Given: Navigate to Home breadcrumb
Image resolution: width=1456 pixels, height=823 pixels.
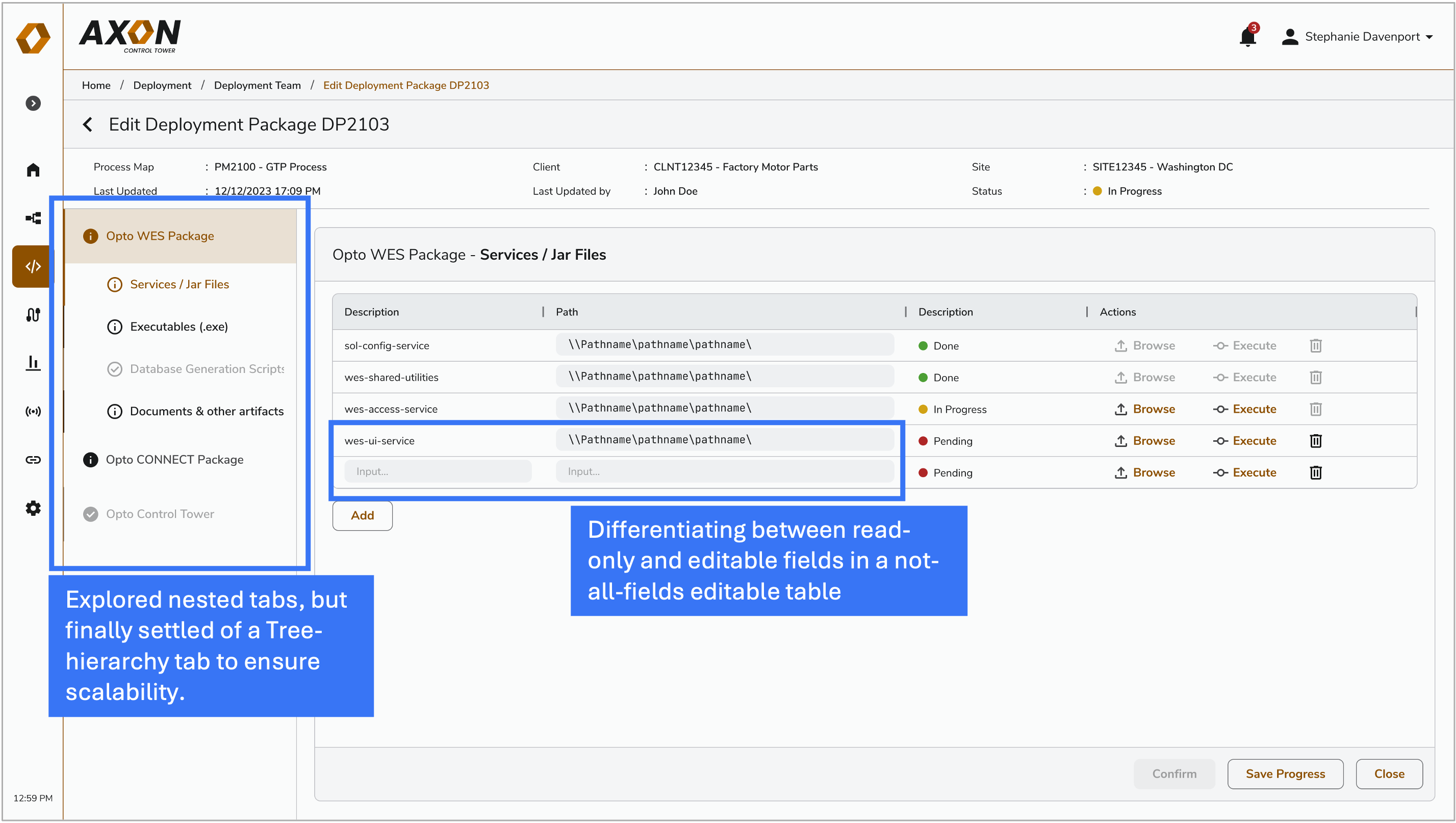Looking at the screenshot, I should pyautogui.click(x=96, y=85).
